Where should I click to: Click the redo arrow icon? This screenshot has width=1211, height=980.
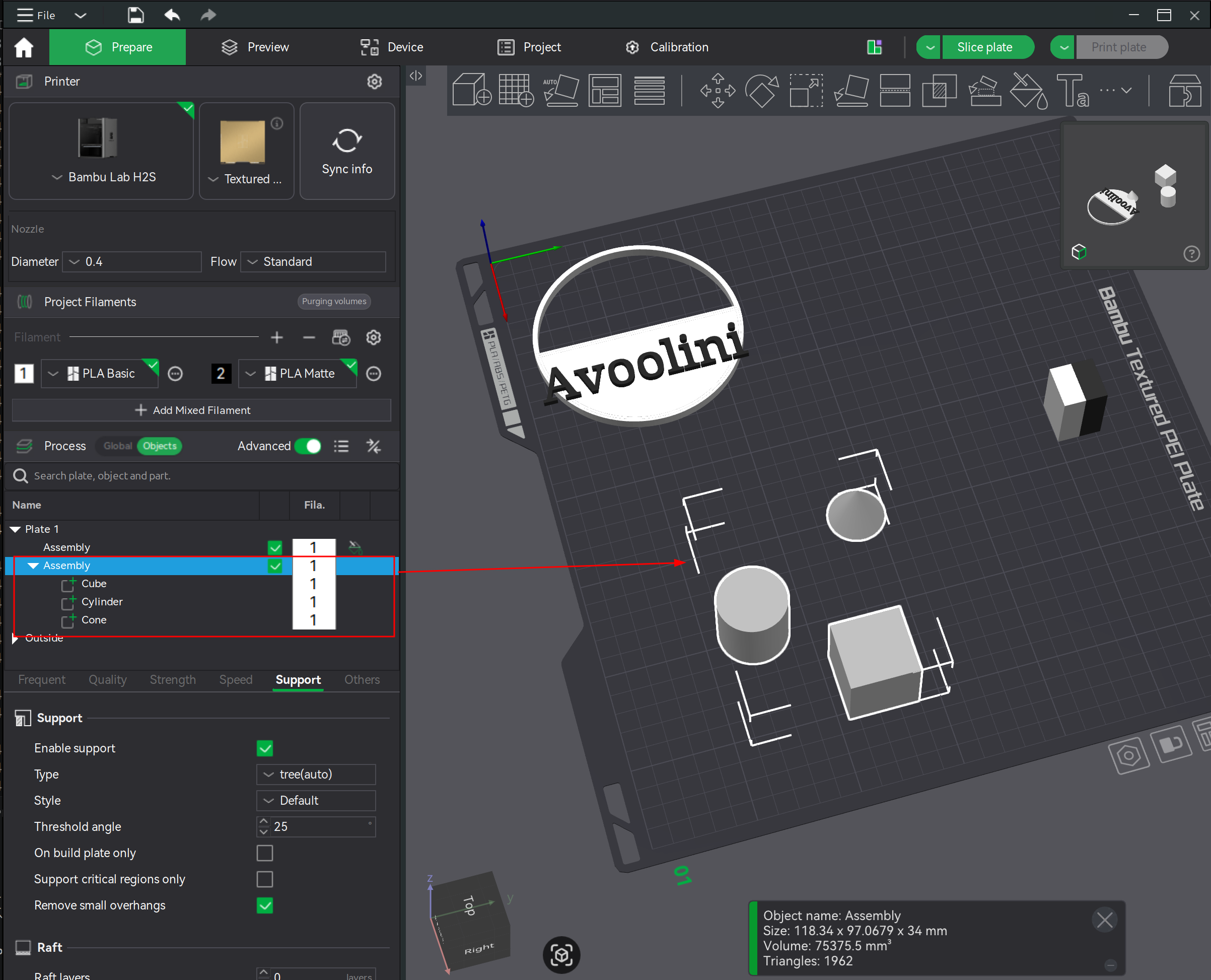click(208, 15)
